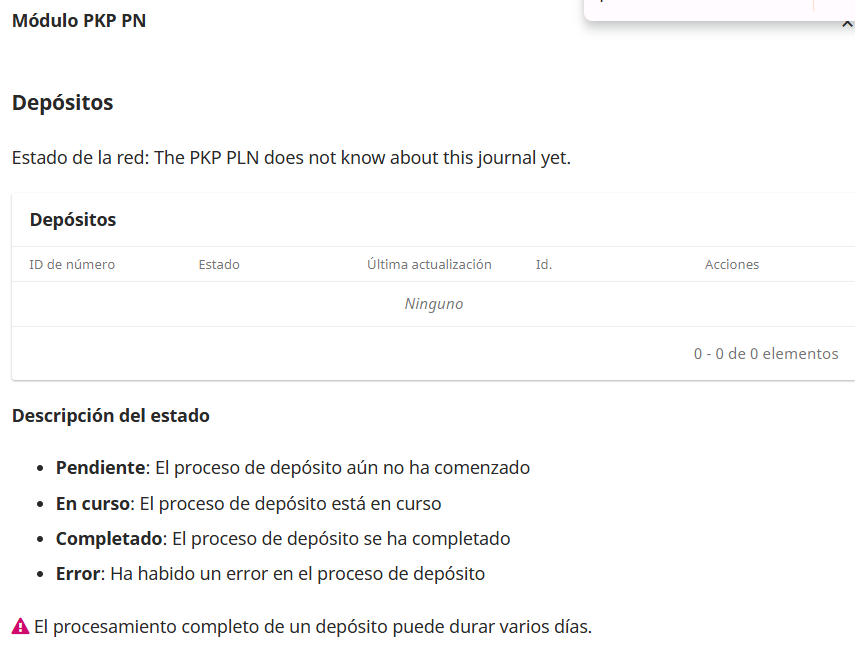Select the Depósitos page heading

(62, 103)
